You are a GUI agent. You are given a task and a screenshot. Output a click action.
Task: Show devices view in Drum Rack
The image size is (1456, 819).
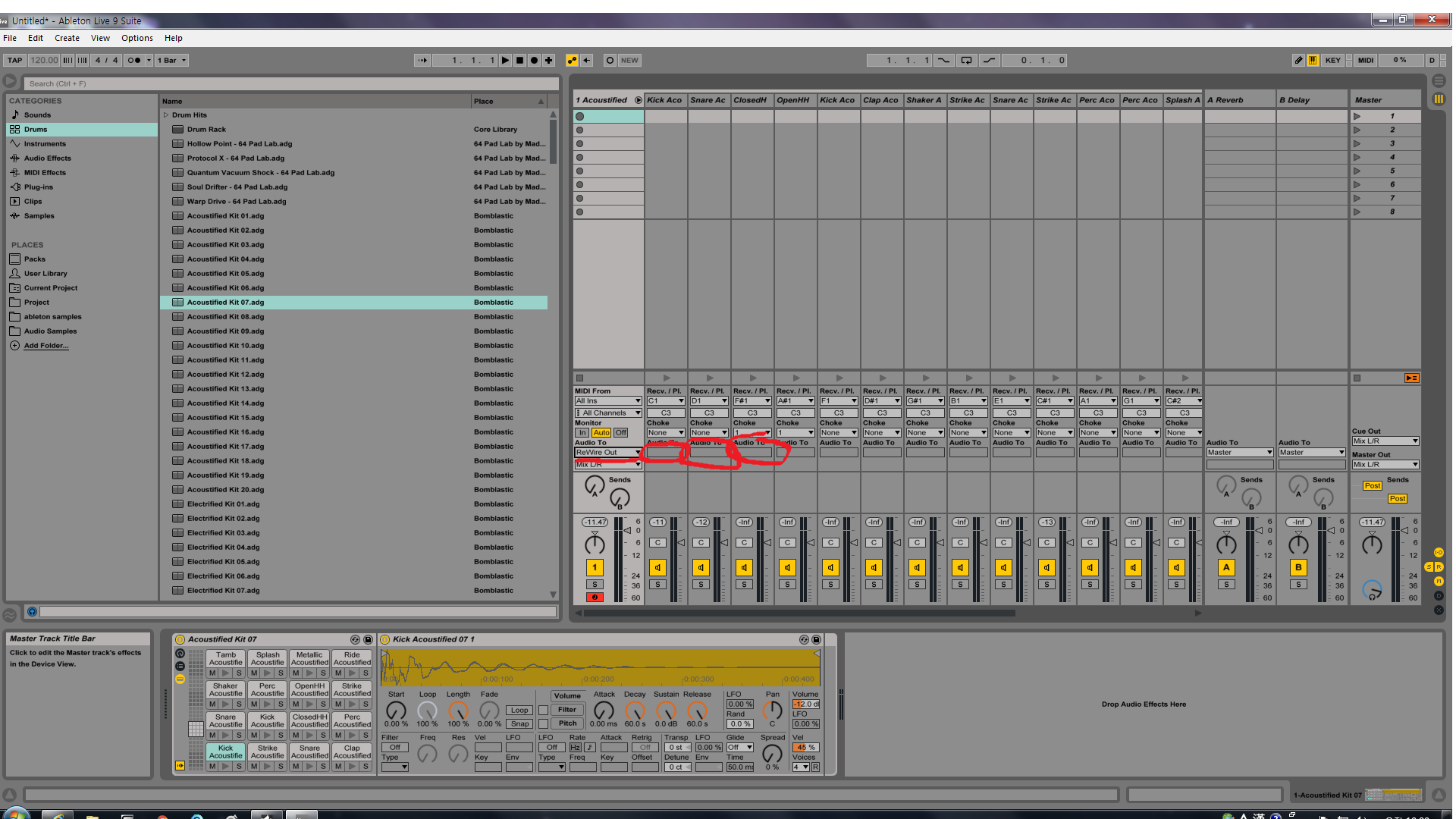(180, 679)
